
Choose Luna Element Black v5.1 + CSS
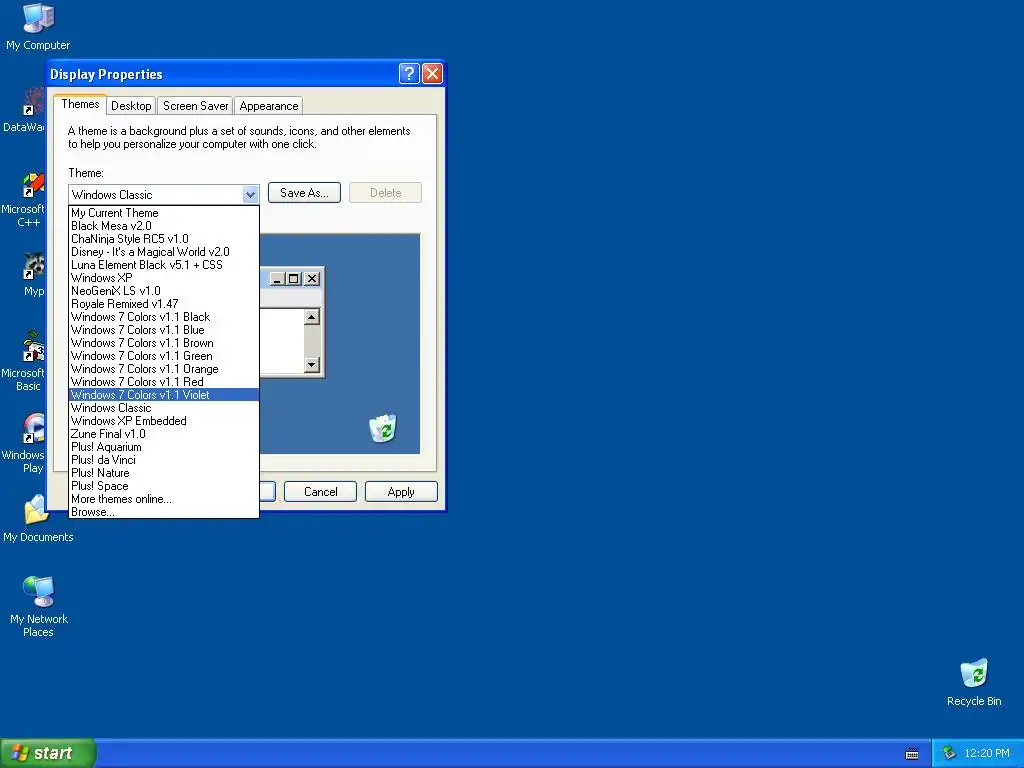click(164, 265)
